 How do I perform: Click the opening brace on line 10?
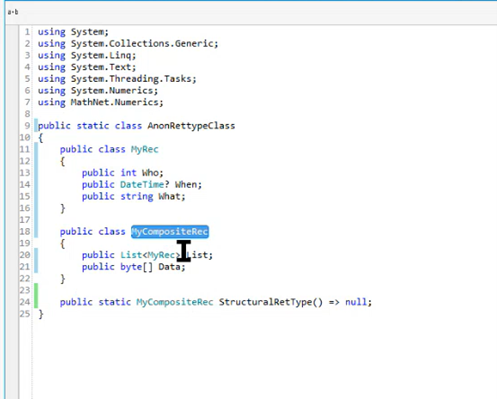(x=41, y=138)
